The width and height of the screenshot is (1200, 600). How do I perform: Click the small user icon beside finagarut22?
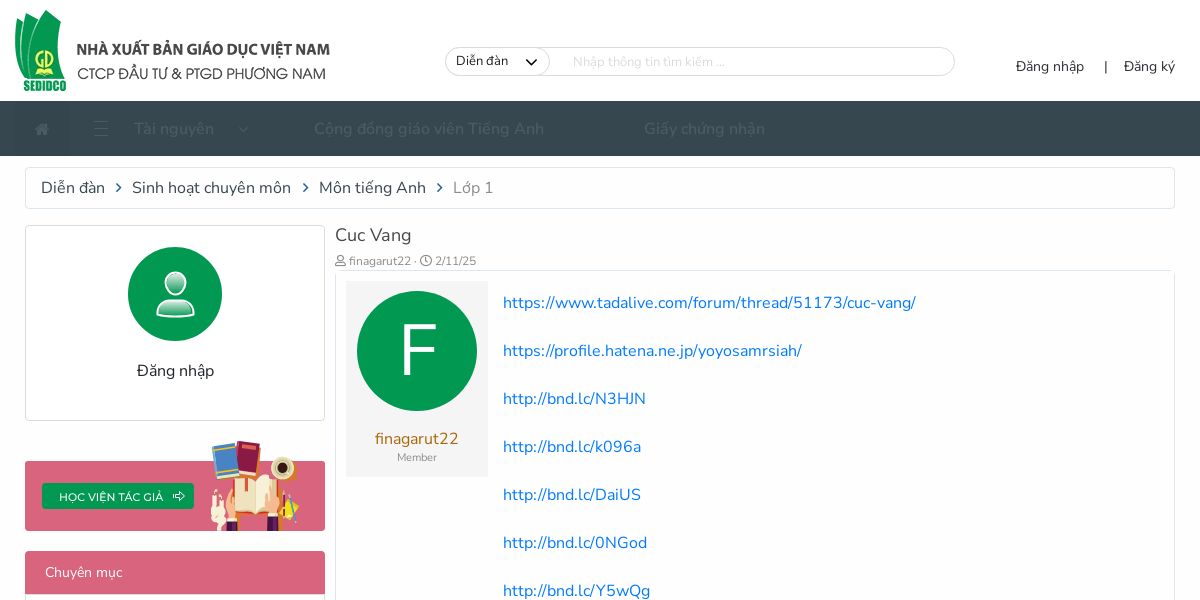[340, 261]
